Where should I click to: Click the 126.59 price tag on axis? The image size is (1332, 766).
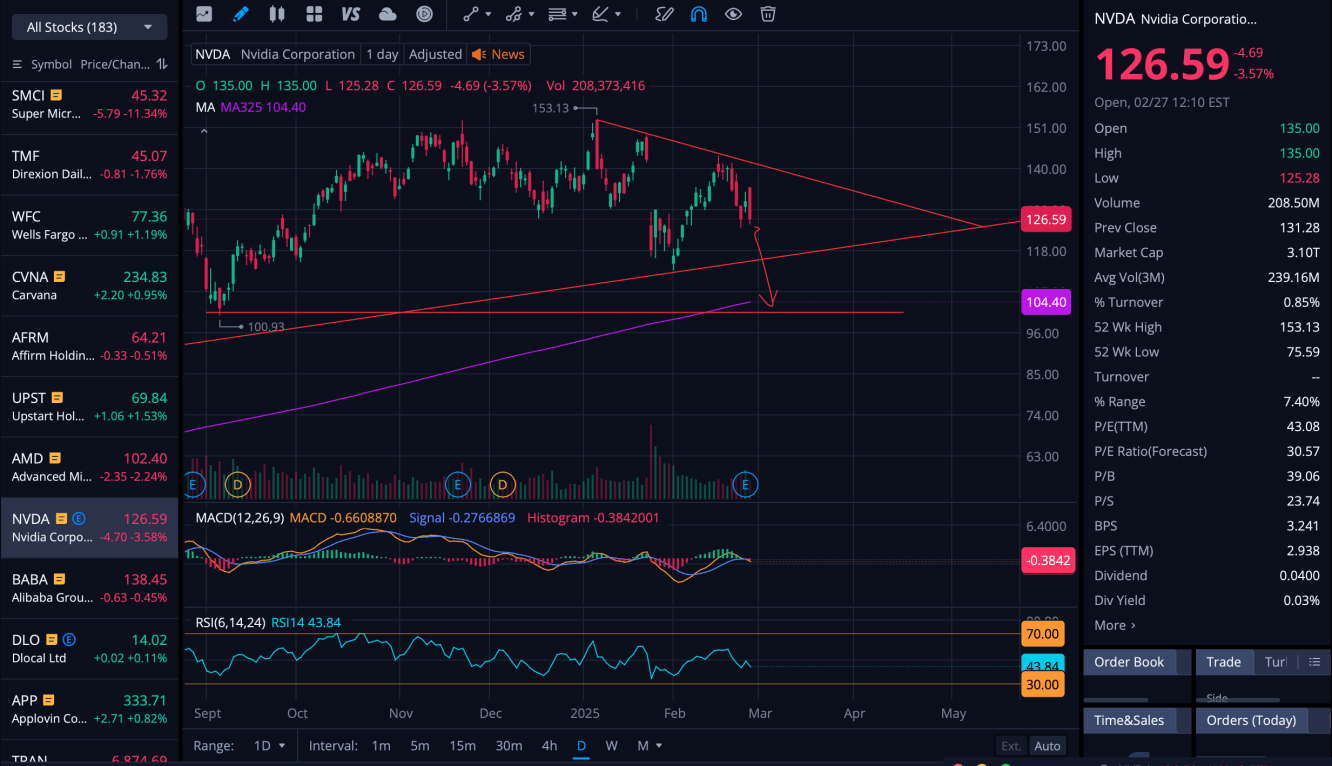pyautogui.click(x=1046, y=220)
